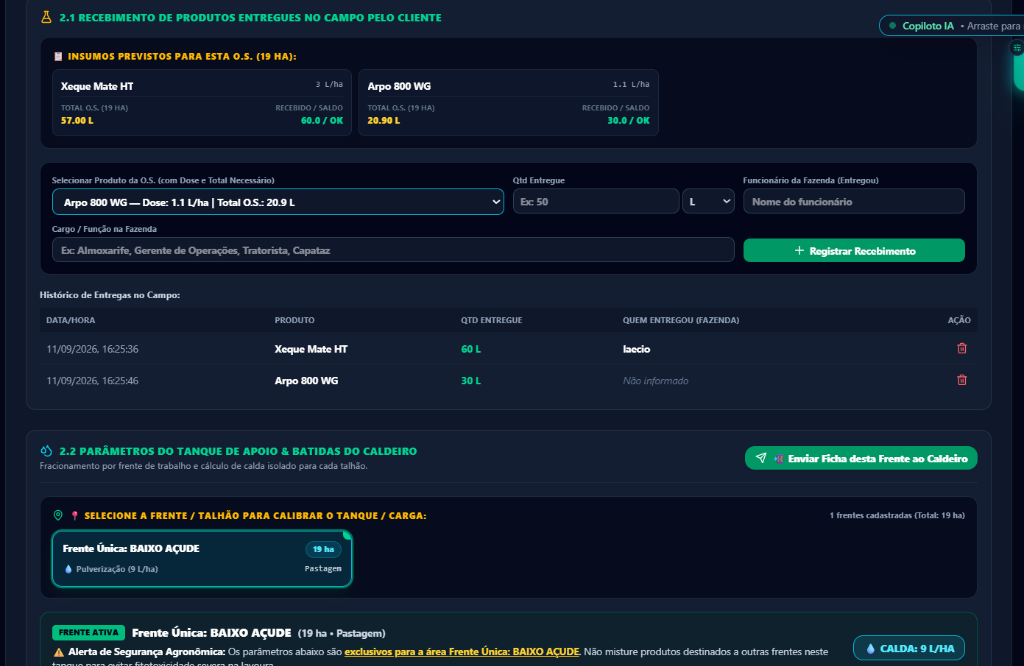Click the map pin icon beside Selecione a Frente

58,516
